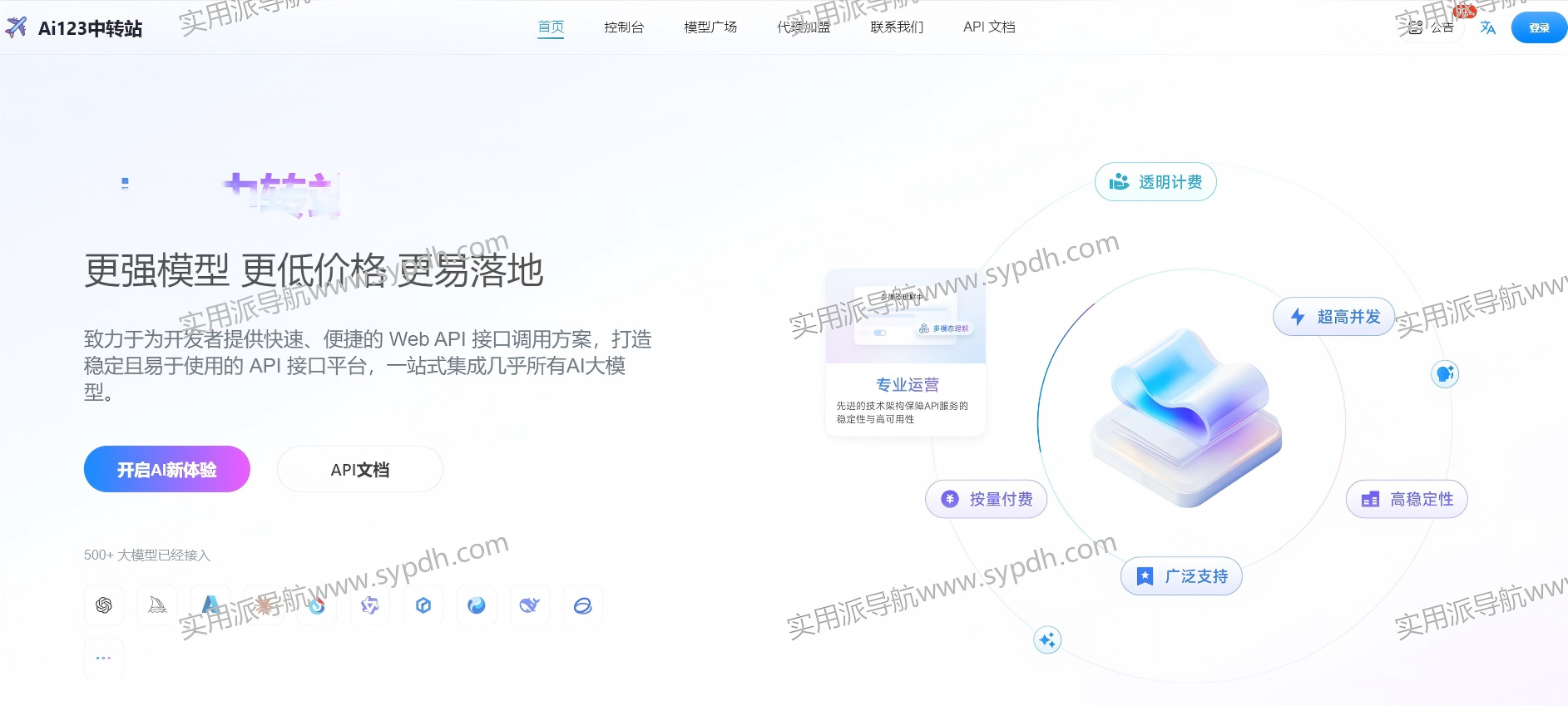The image size is (1568, 706).
Task: Click the language translate icon
Action: [x=1488, y=27]
